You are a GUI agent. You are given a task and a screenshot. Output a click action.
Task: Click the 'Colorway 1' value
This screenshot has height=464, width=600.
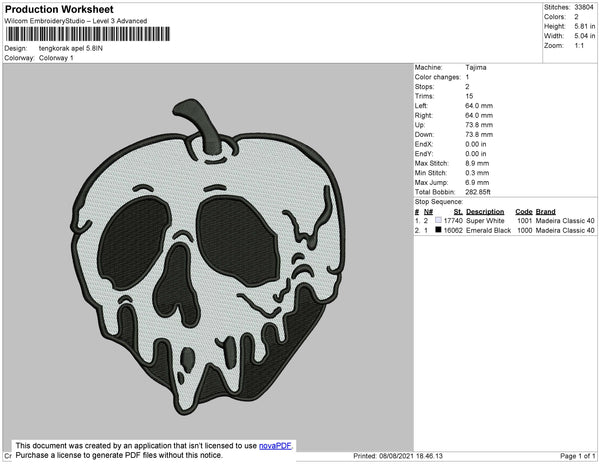(x=56, y=58)
